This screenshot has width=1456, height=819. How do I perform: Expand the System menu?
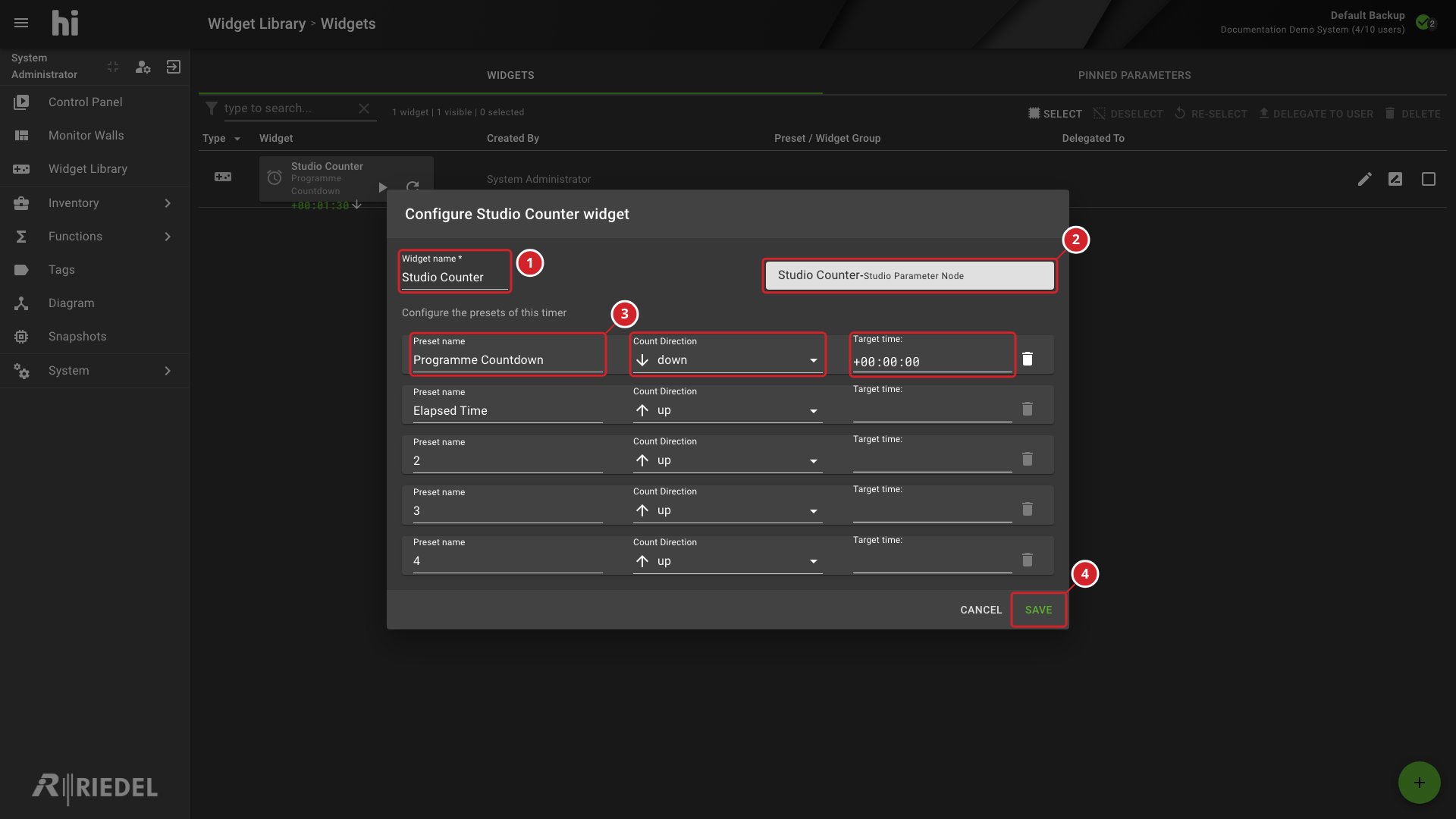pos(95,370)
